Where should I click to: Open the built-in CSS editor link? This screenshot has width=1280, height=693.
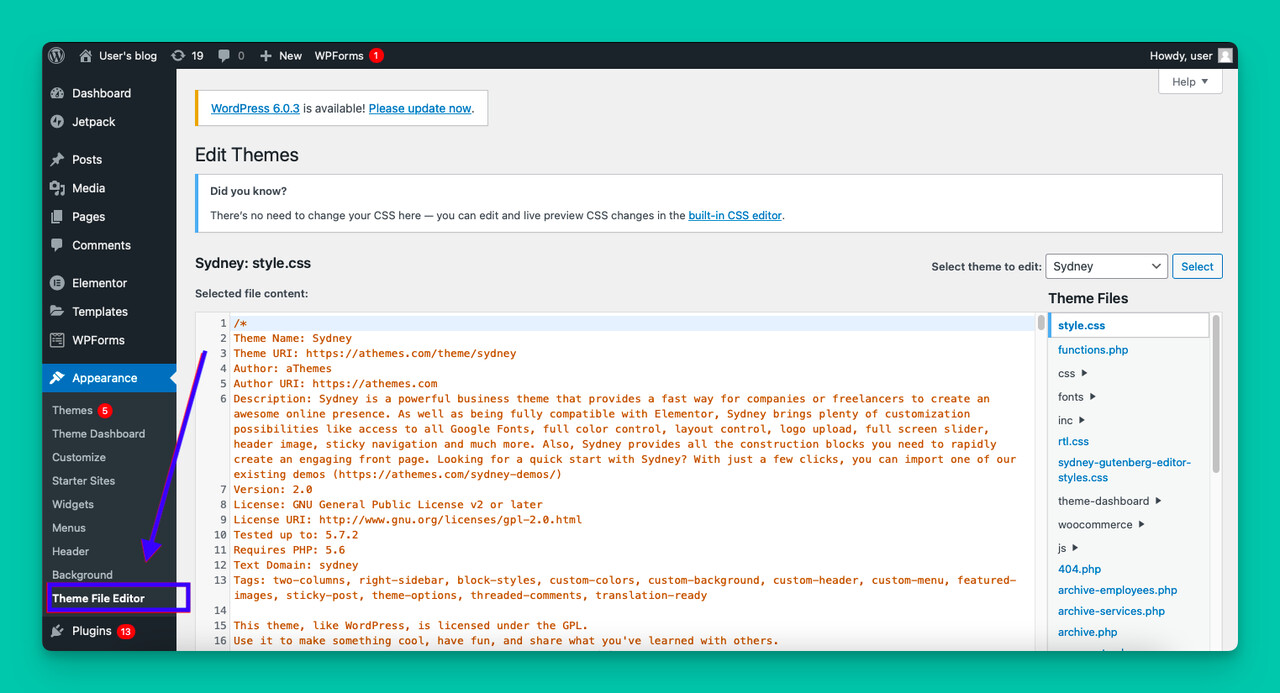[735, 215]
